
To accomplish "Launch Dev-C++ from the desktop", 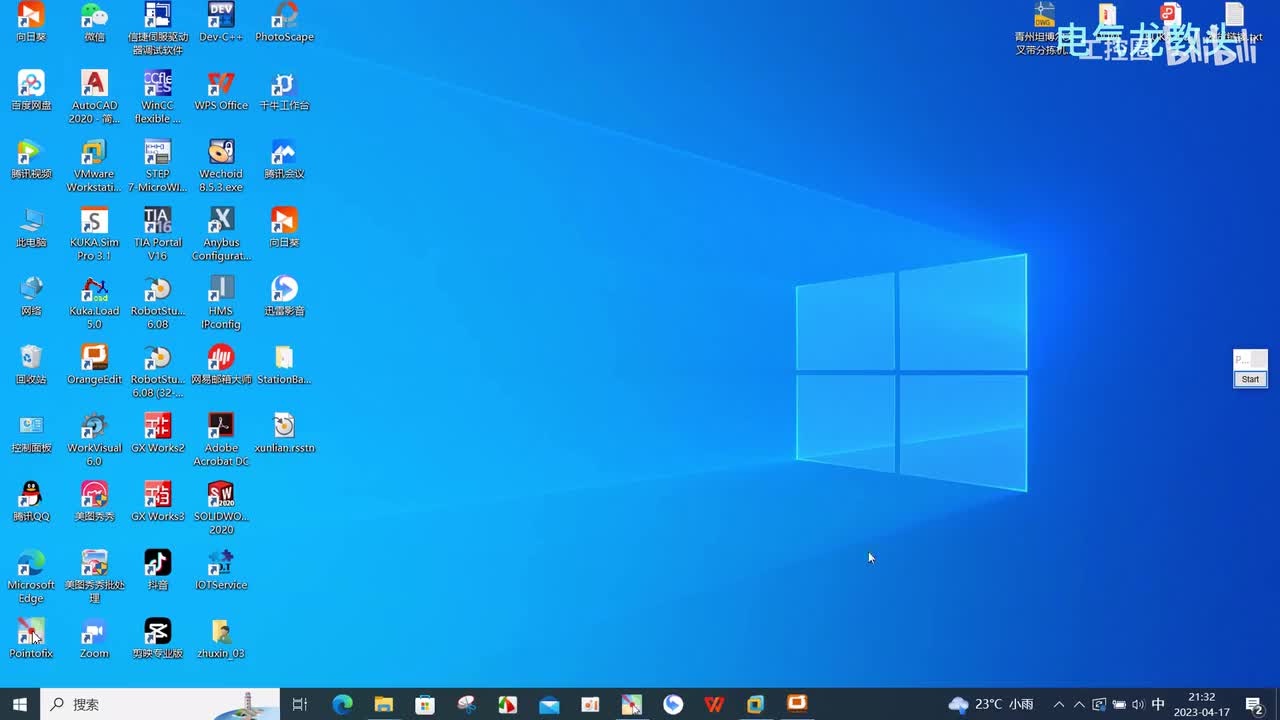I will 221,22.
